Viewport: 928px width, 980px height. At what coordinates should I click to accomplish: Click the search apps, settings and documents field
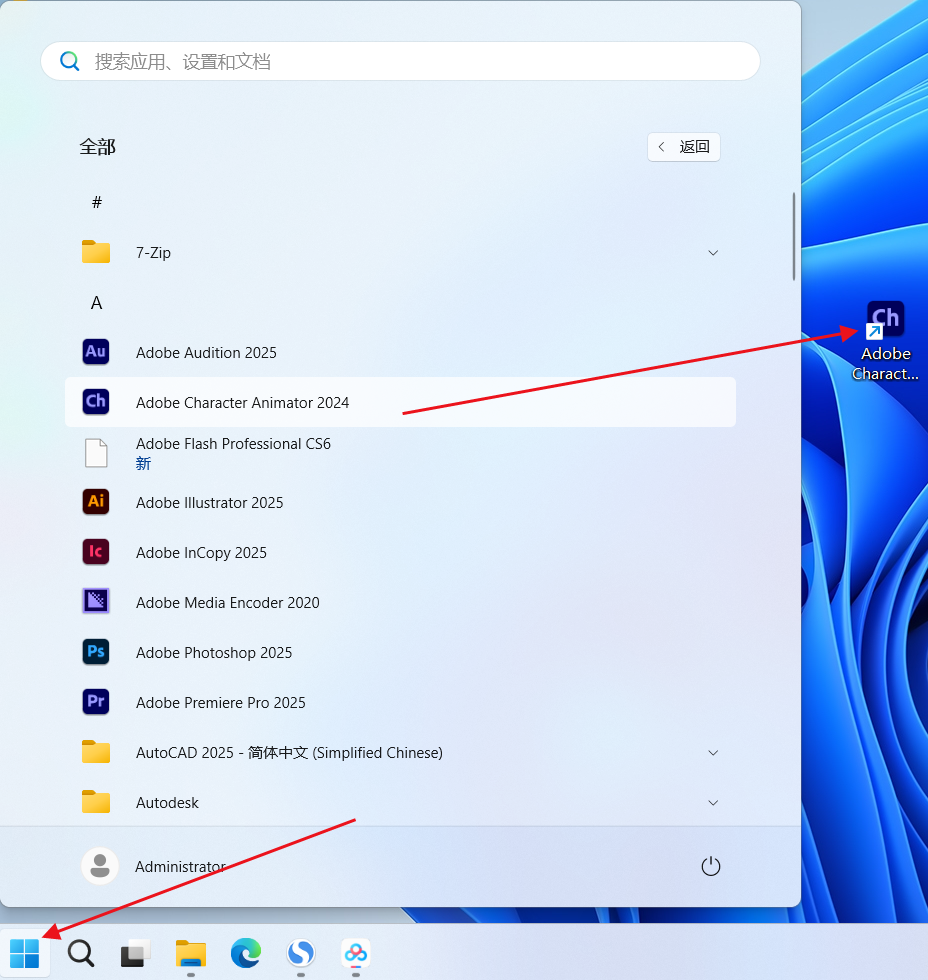400,61
